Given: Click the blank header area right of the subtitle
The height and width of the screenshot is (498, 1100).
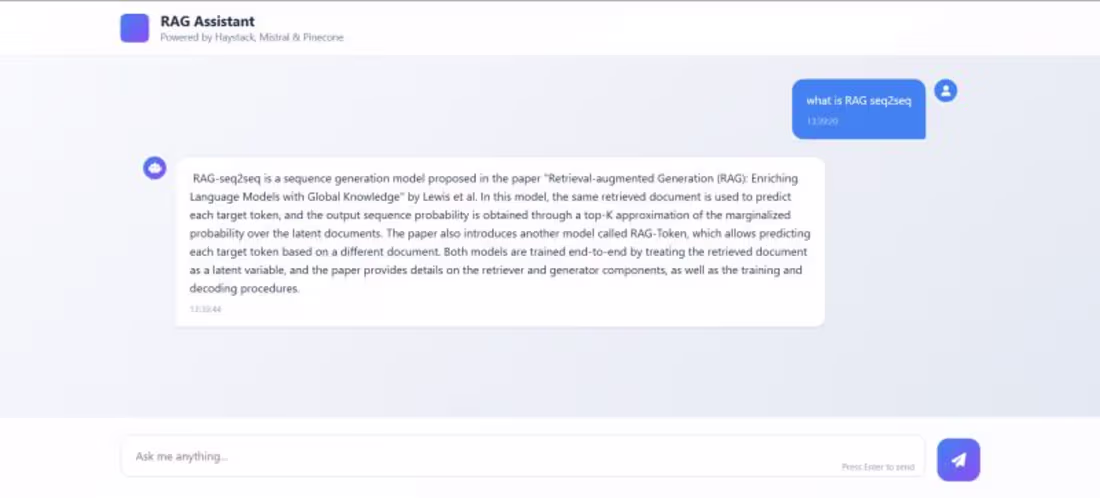Looking at the screenshot, I should coord(702,28).
